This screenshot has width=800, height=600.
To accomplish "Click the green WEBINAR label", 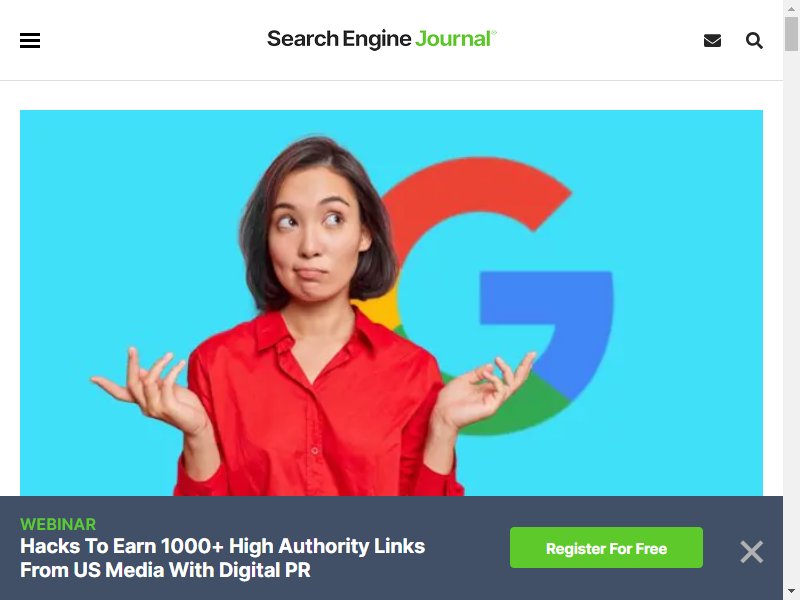I will pos(58,524).
